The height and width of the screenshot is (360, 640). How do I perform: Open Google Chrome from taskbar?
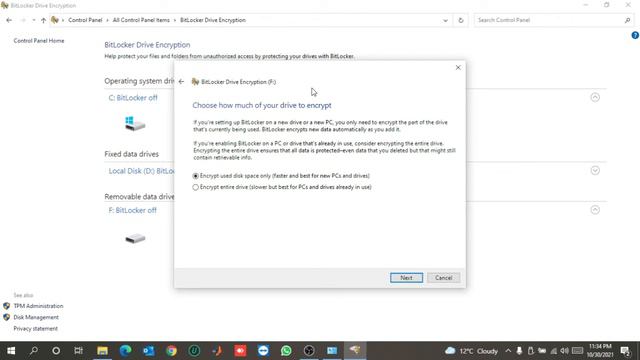point(171,351)
